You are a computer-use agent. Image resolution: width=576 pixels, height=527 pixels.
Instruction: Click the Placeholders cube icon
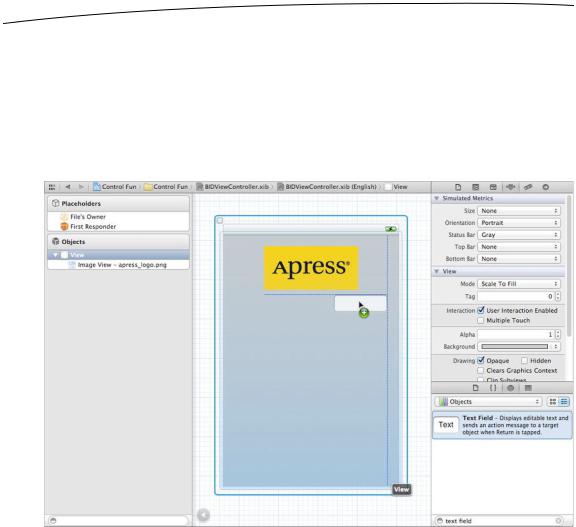(55, 203)
